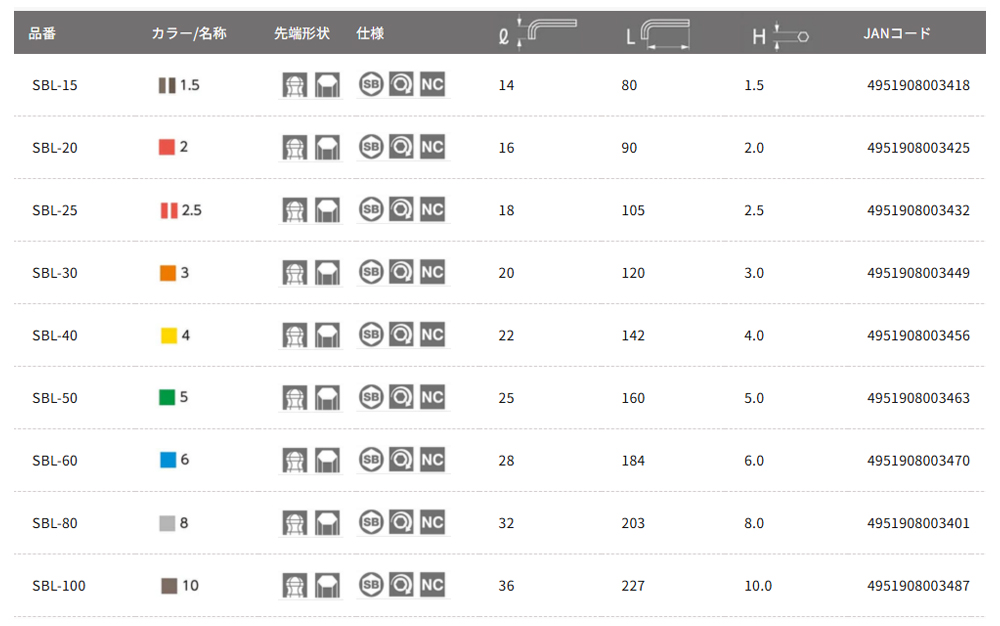Click JAN code 4951908003487
Image resolution: width=1000 pixels, height=626 pixels.
tap(918, 586)
